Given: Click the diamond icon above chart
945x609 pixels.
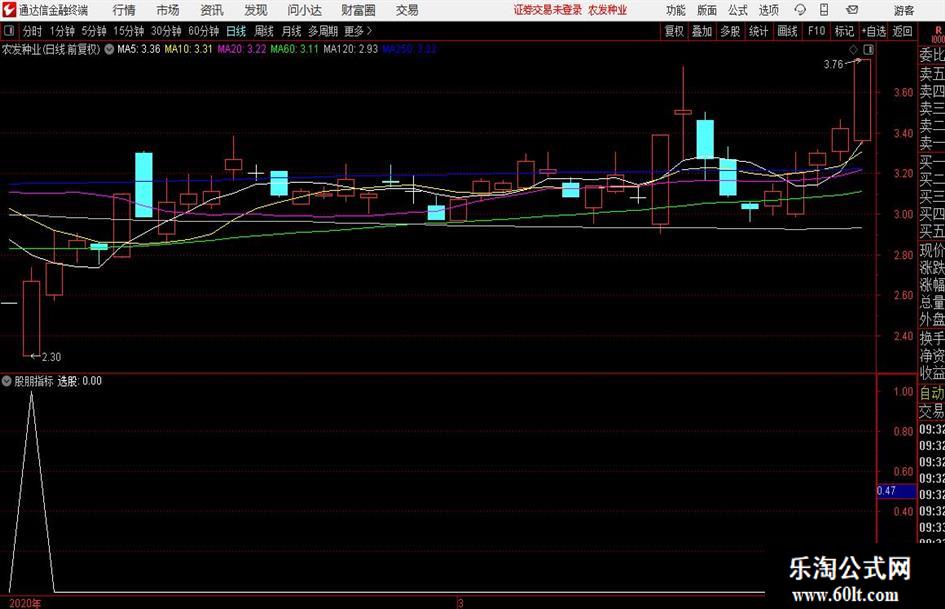Looking at the screenshot, I should click(854, 49).
